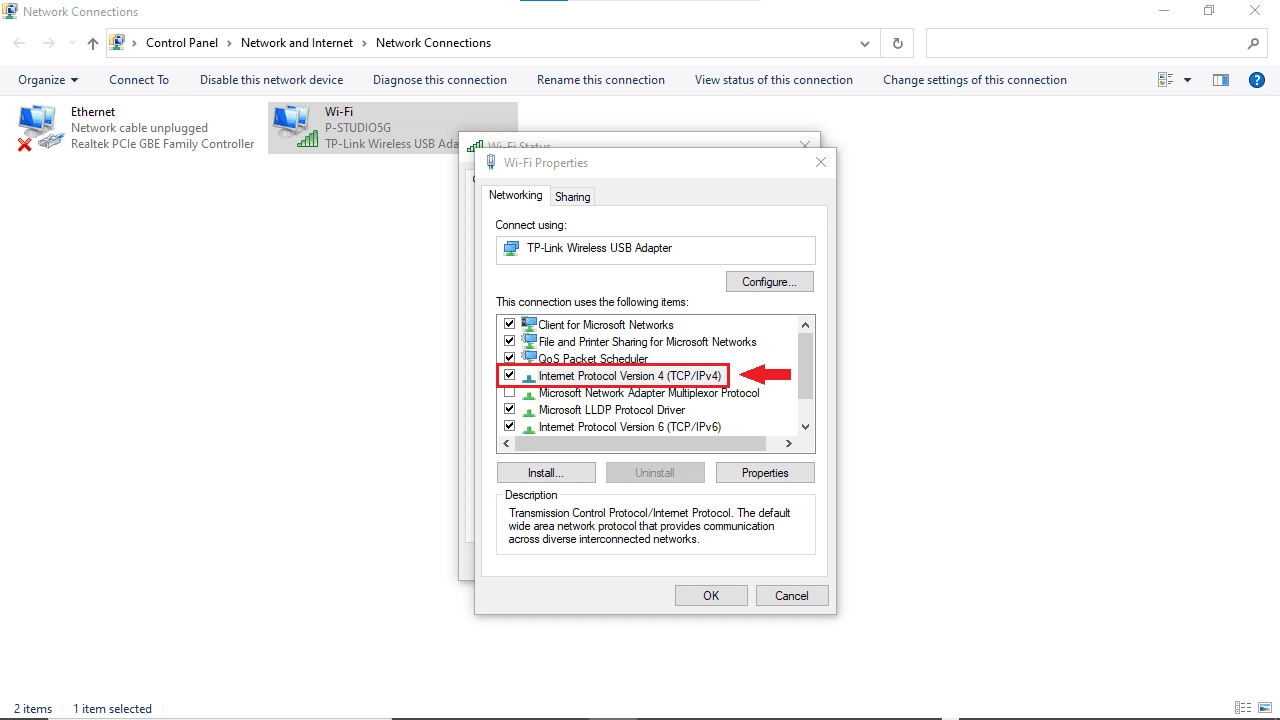
Task: Uncheck Internet Protocol Version 4 checkbox
Action: click(x=509, y=375)
